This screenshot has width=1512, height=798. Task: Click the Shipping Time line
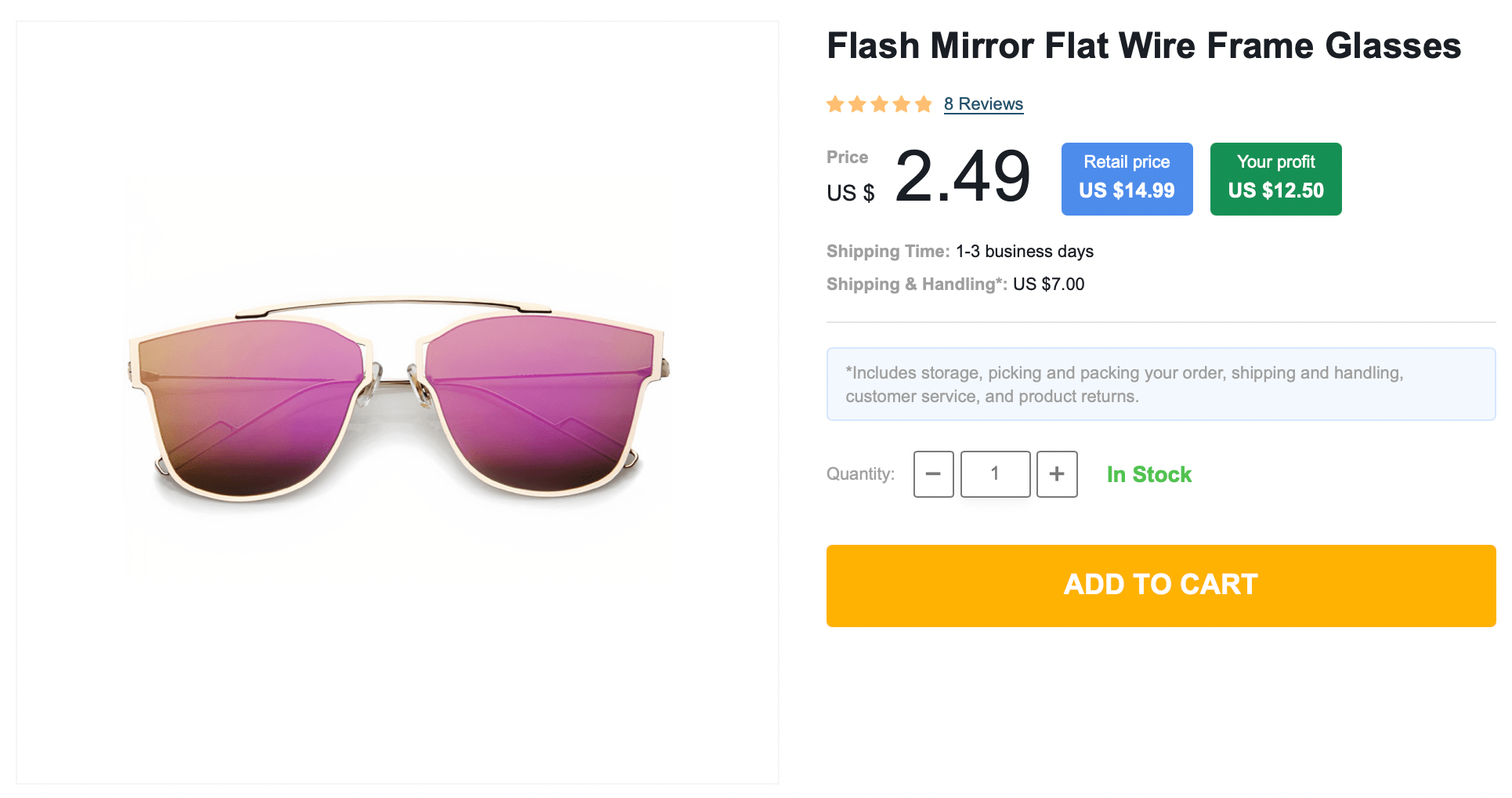point(960,252)
